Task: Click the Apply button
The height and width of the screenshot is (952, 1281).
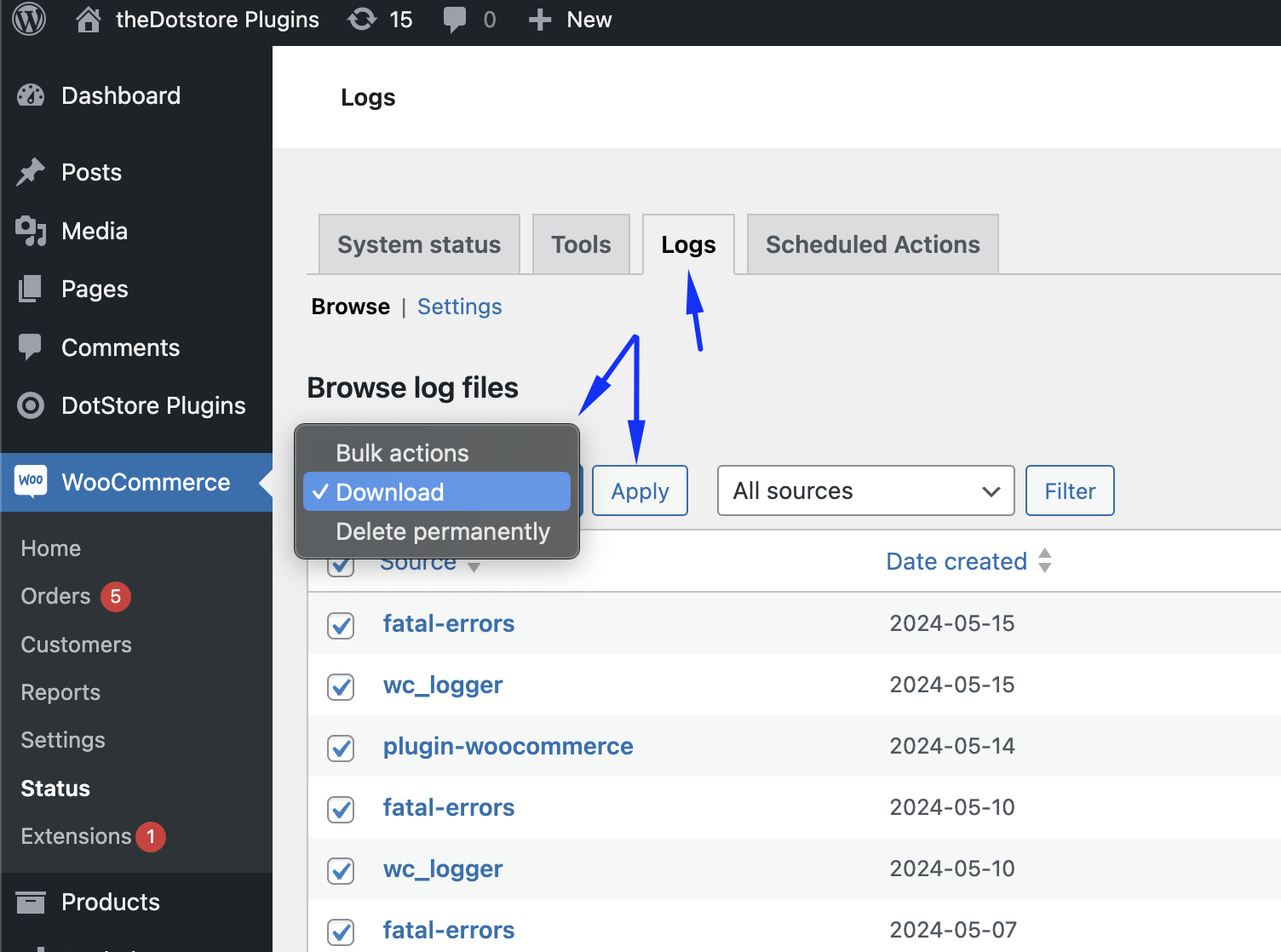Action: tap(640, 490)
